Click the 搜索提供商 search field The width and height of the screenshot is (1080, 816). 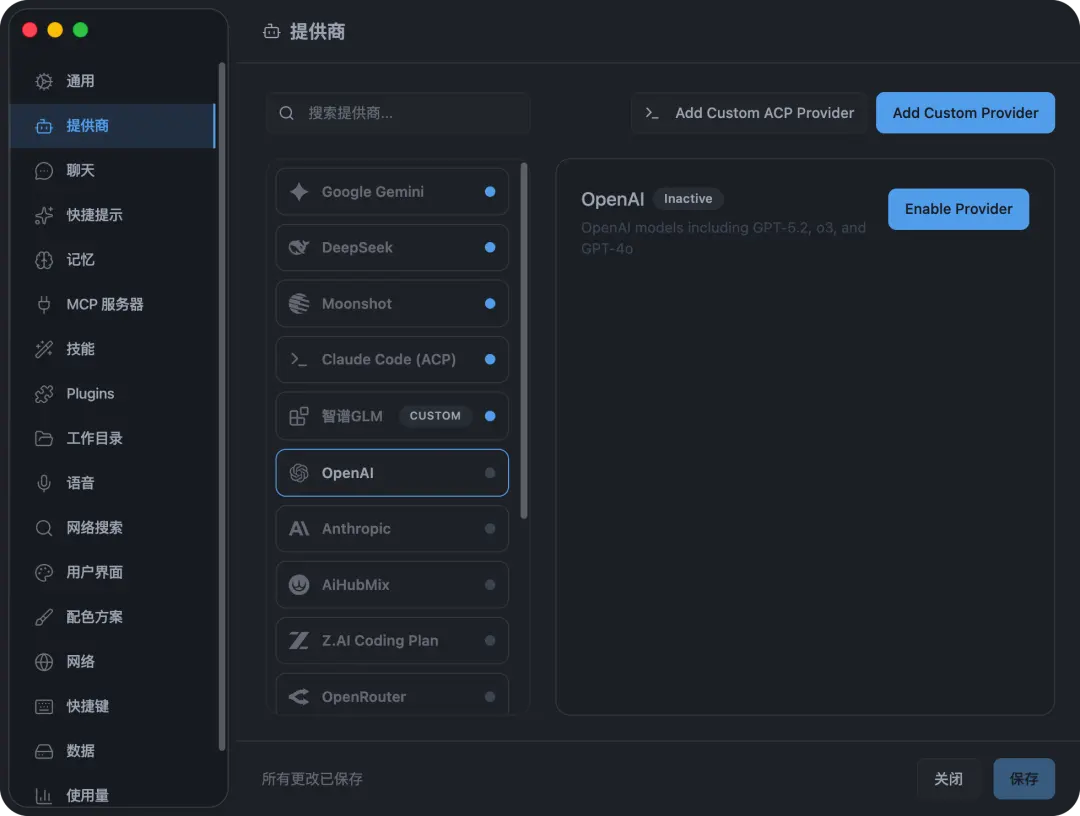click(399, 113)
